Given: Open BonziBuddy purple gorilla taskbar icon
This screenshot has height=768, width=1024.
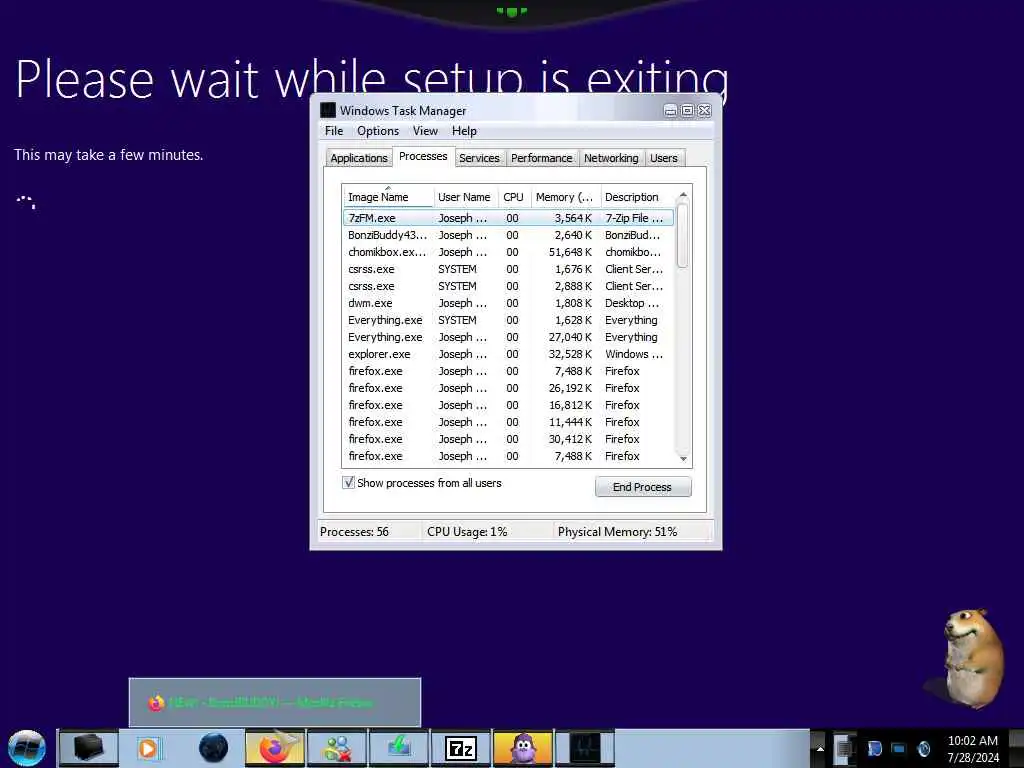Looking at the screenshot, I should click(523, 748).
